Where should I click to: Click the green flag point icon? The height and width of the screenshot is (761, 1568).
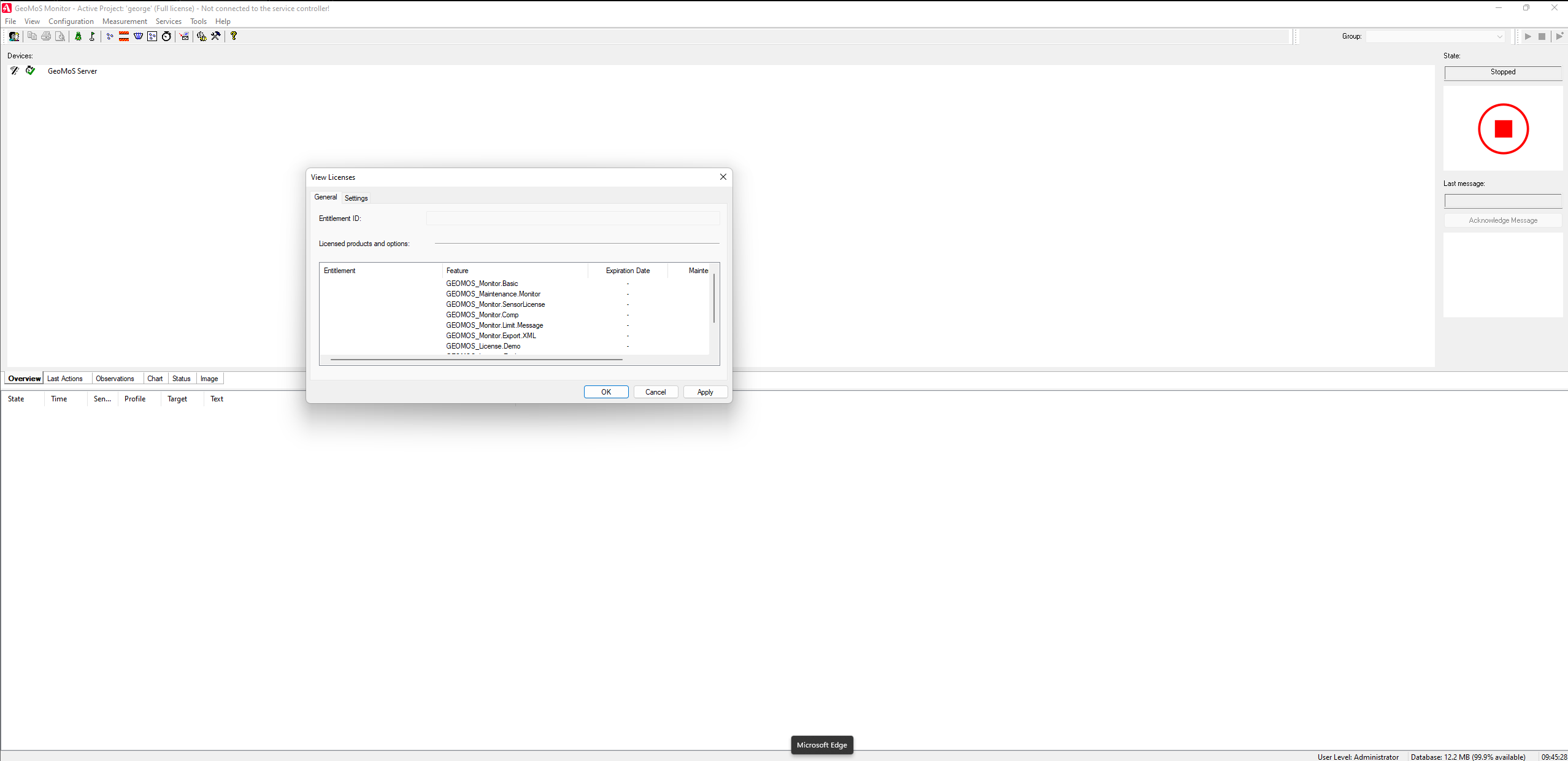pyautogui.click(x=92, y=36)
